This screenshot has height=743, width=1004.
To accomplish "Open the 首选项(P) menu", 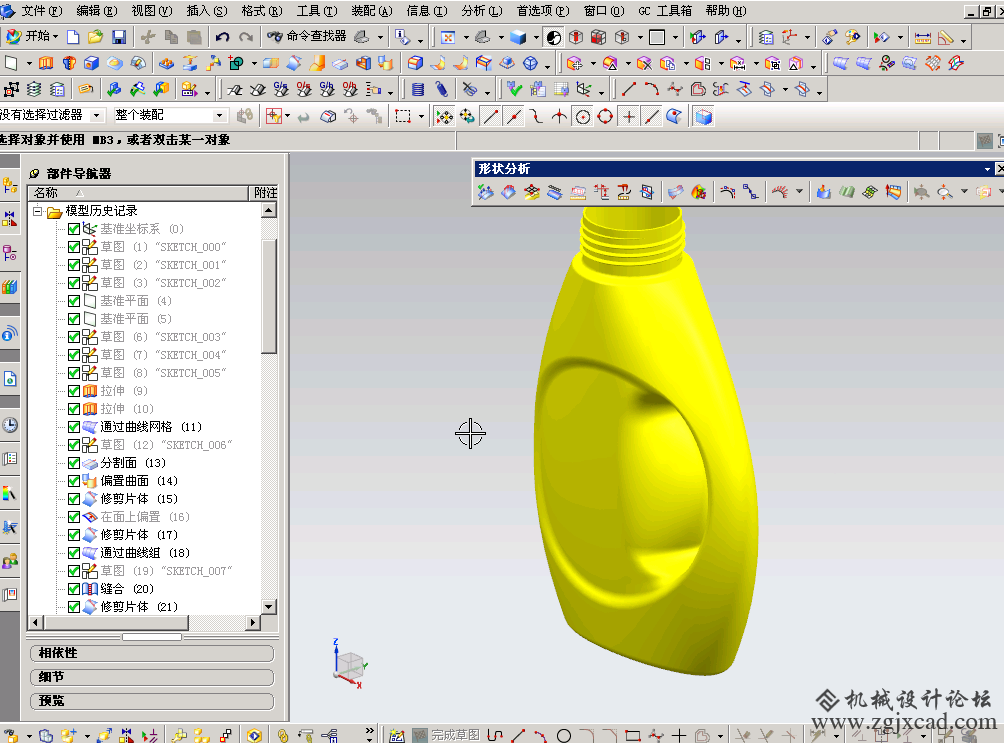I will point(543,11).
